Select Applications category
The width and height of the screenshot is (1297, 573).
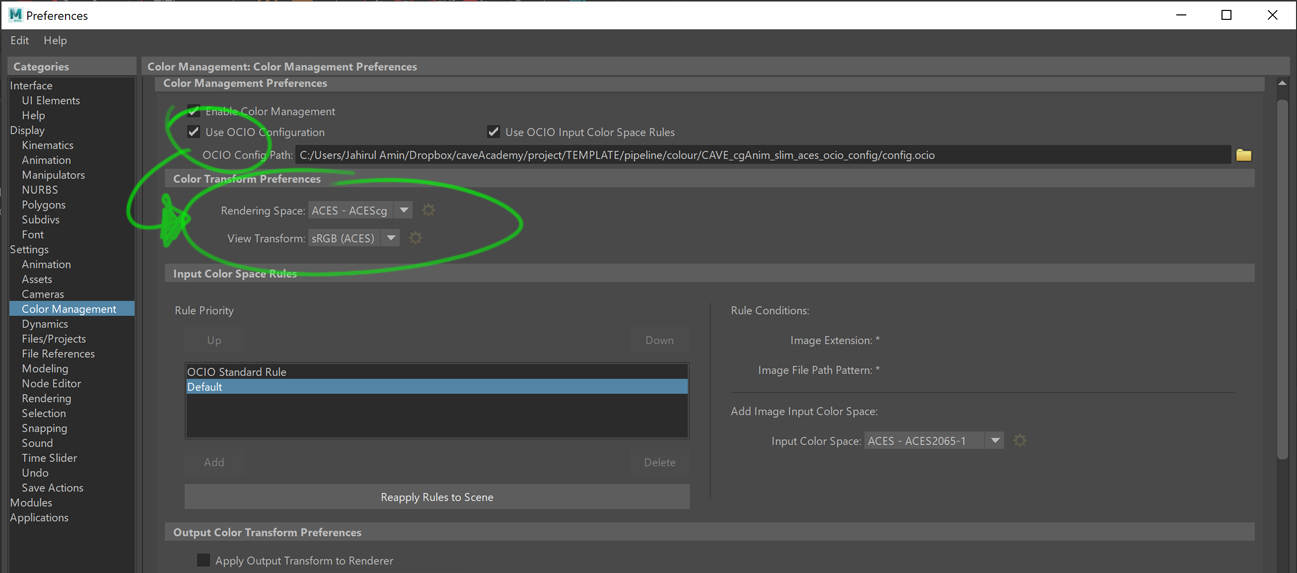pos(39,518)
